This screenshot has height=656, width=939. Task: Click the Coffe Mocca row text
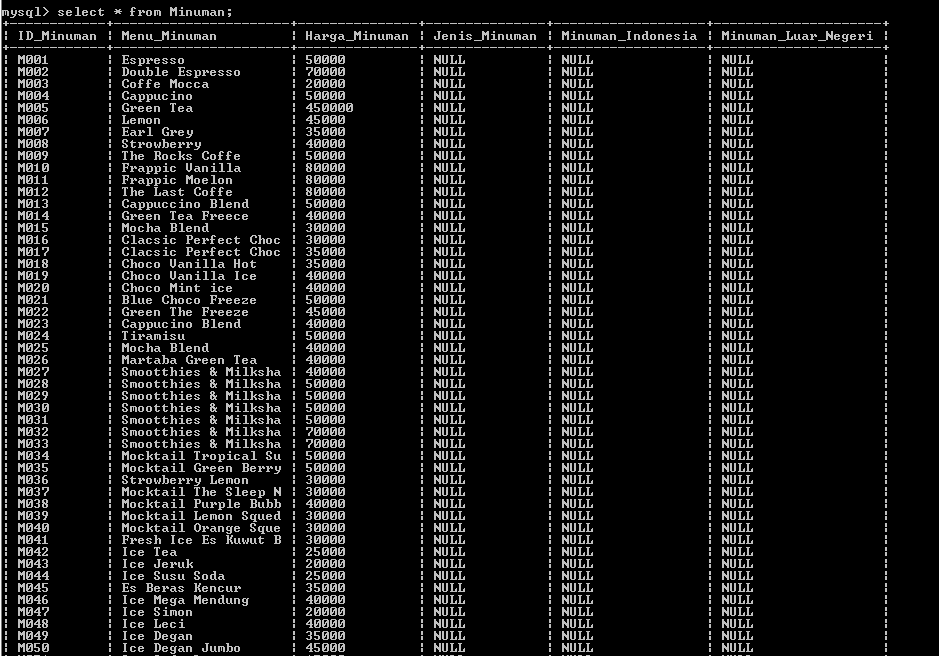165,84
